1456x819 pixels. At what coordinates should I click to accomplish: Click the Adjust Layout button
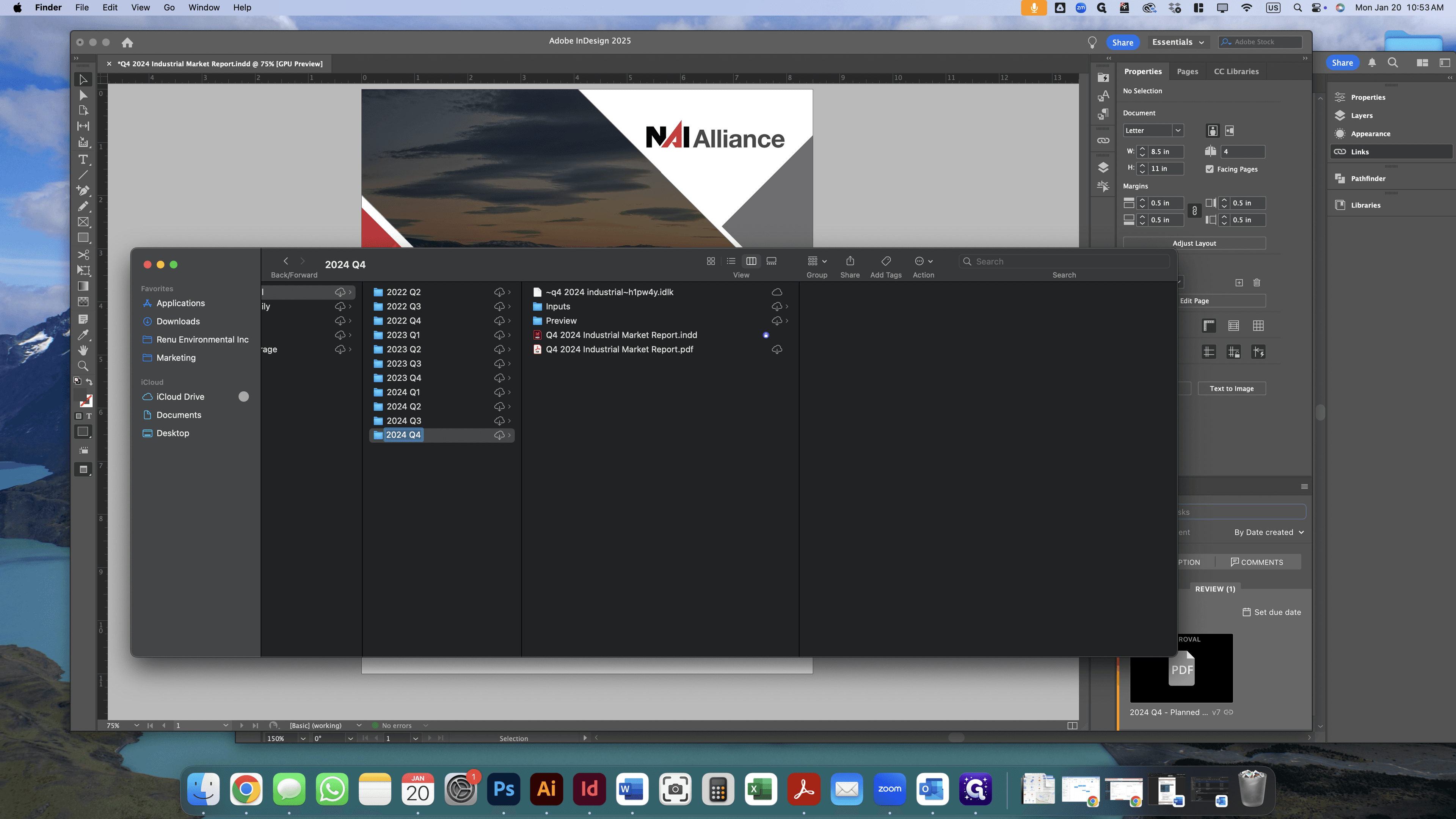click(1194, 243)
